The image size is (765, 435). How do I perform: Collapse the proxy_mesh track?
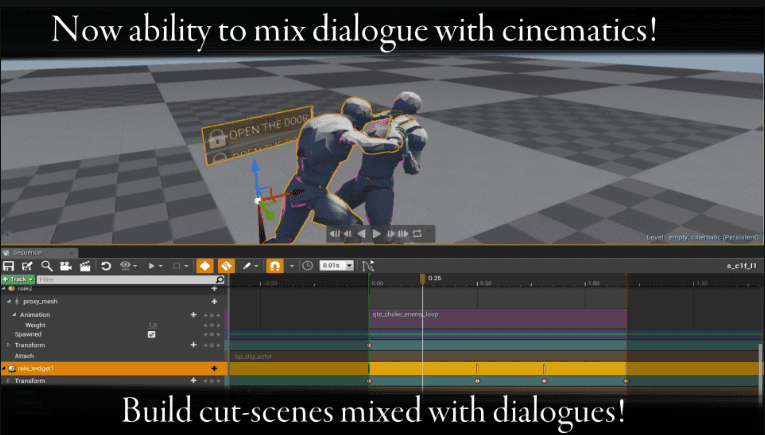tap(9, 301)
